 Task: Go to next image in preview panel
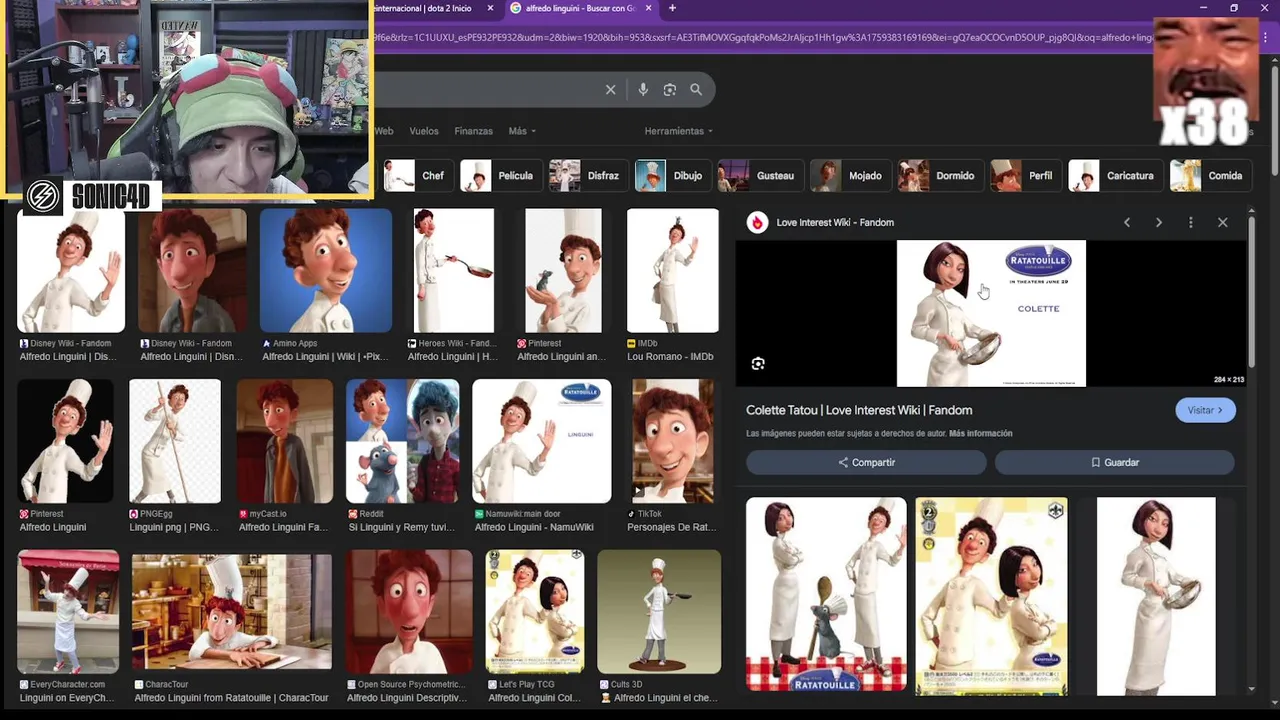[x=1159, y=223]
